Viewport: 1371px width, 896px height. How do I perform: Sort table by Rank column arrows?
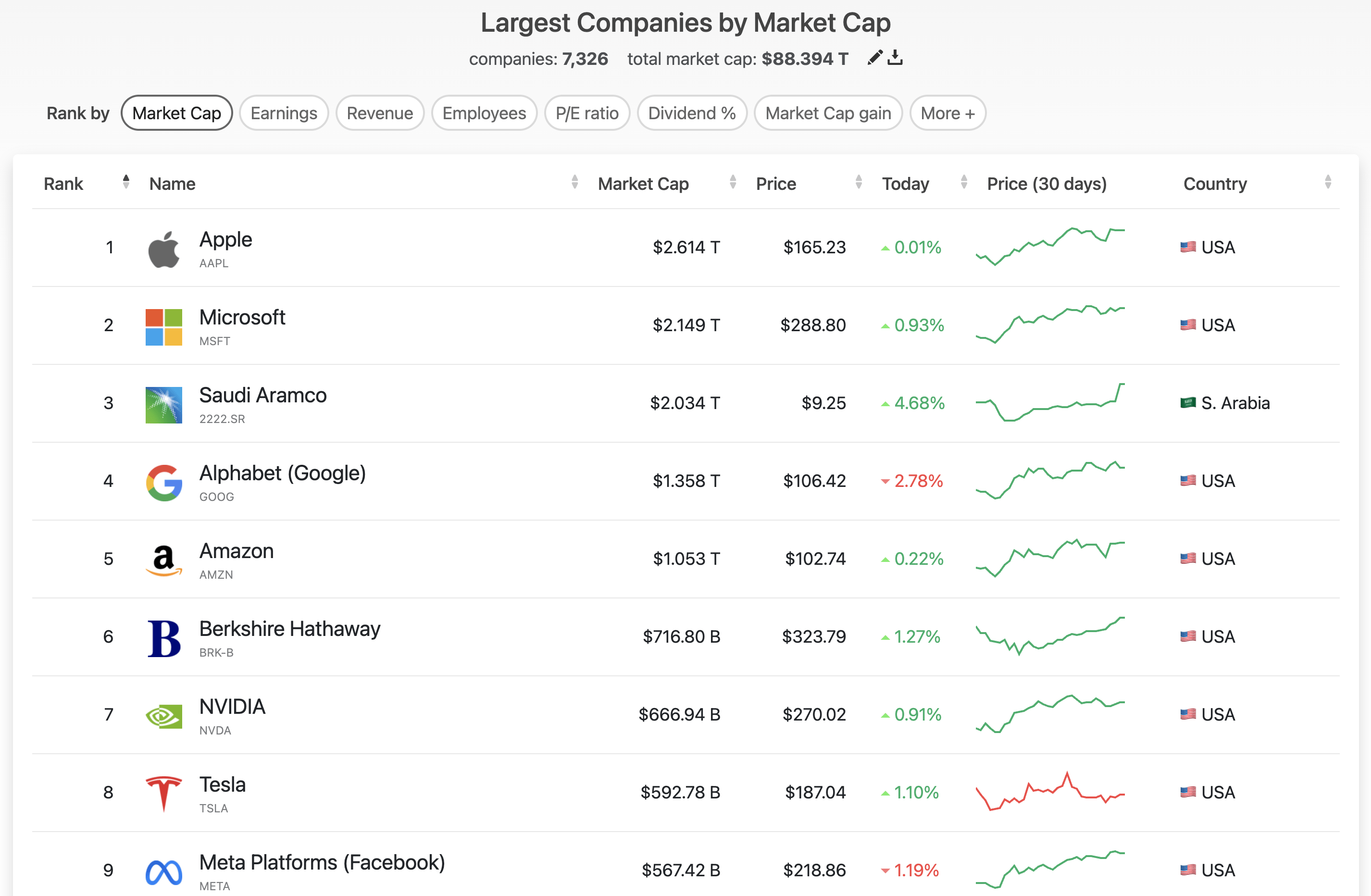click(x=125, y=183)
